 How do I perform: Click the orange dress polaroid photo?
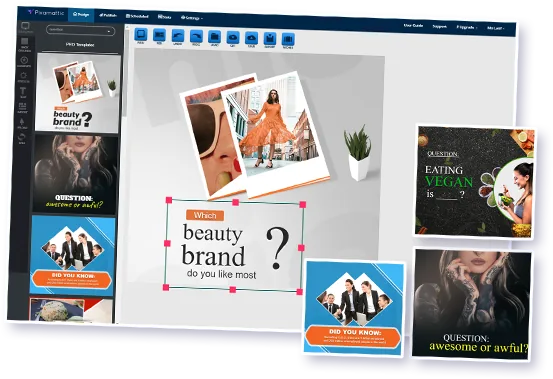(275, 136)
